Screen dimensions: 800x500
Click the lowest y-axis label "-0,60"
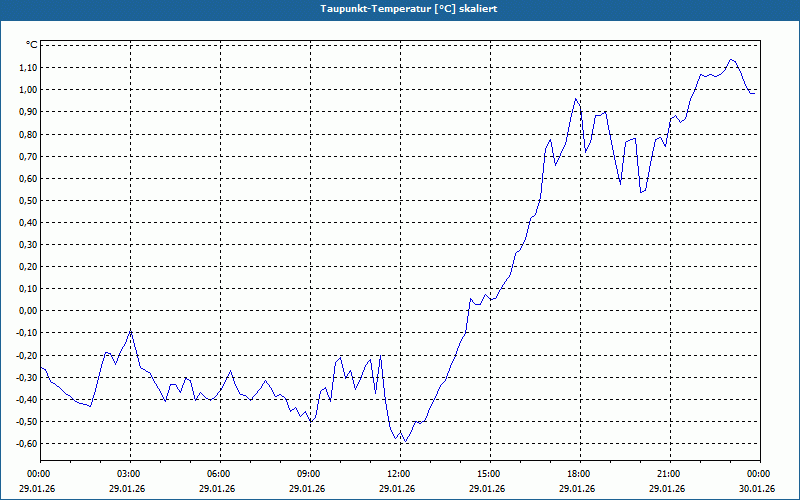pyautogui.click(x=28, y=443)
